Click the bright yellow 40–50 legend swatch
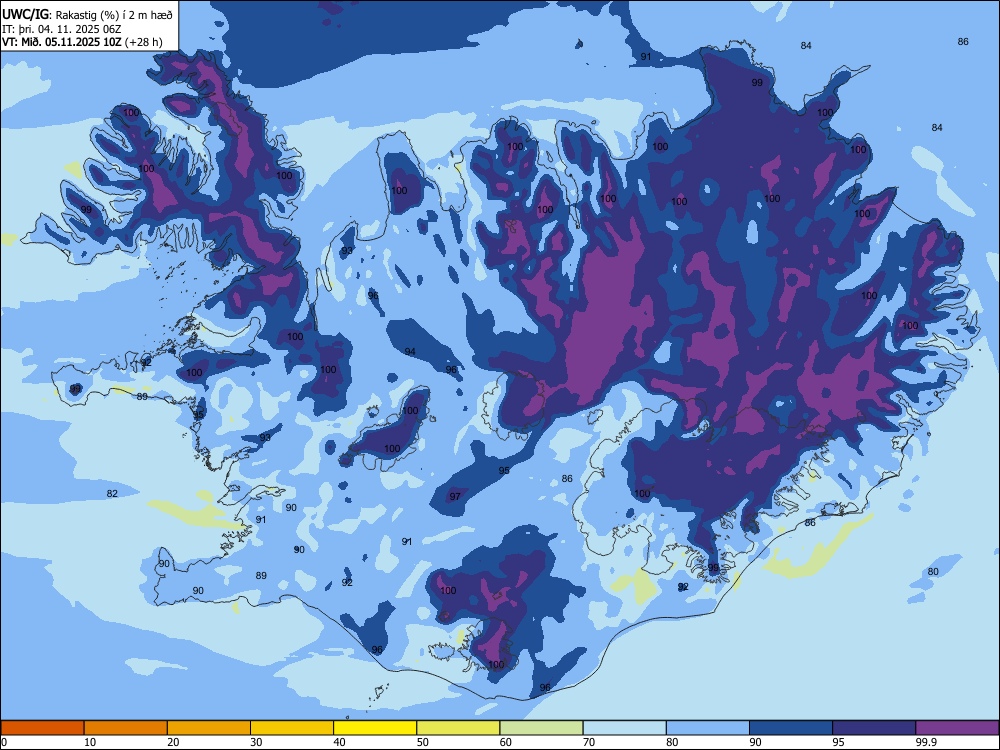Image resolution: width=1000 pixels, height=750 pixels. pos(375,728)
